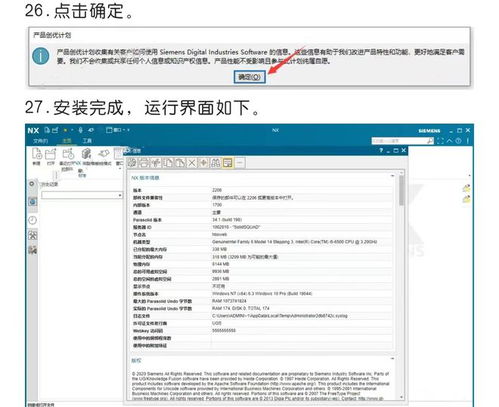Click the highlighted yellow window icon in the information toolbar
499x407 pixels.
[x=228, y=163]
